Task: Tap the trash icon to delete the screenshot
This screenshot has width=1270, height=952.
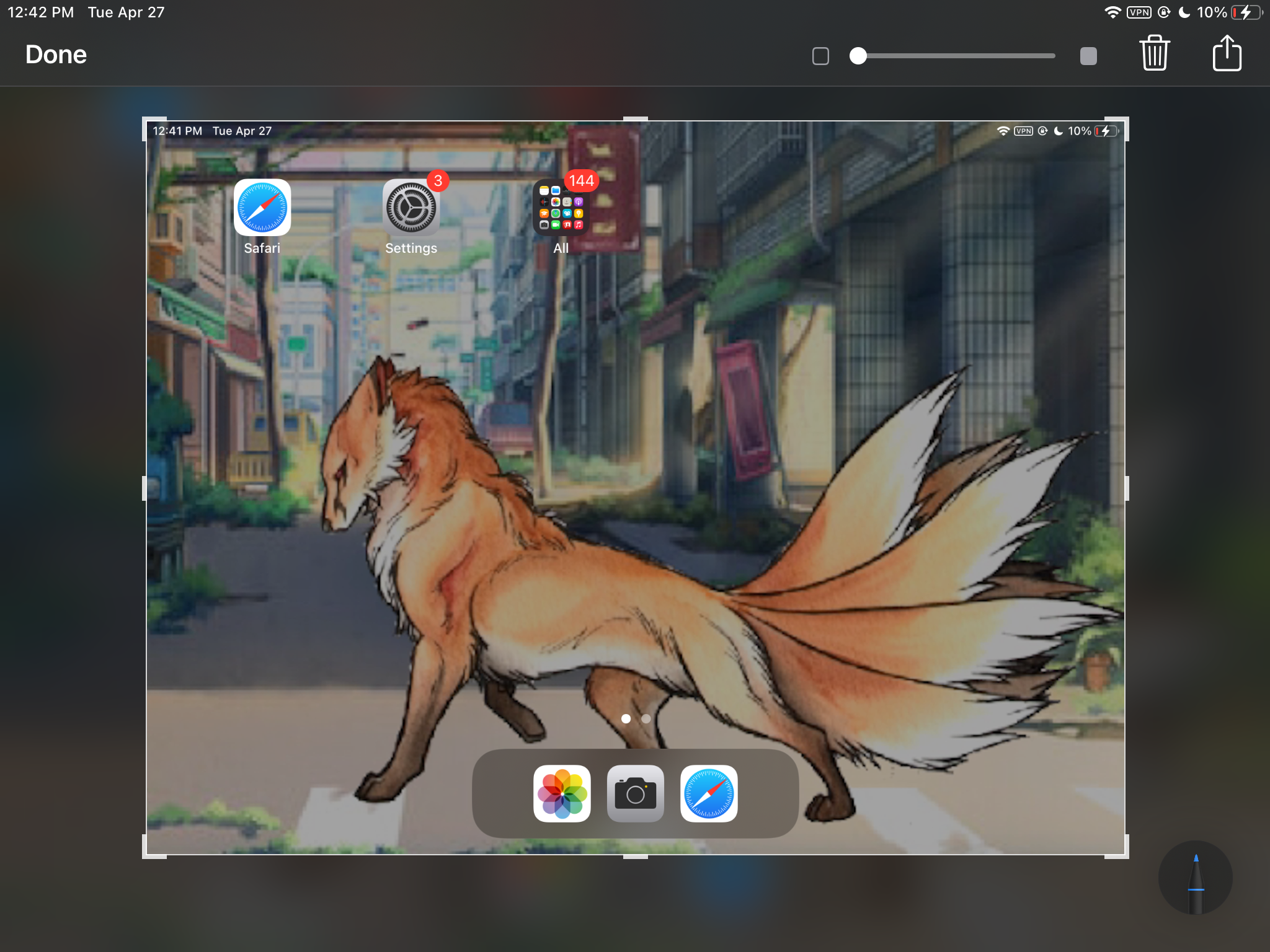Action: [x=1155, y=54]
